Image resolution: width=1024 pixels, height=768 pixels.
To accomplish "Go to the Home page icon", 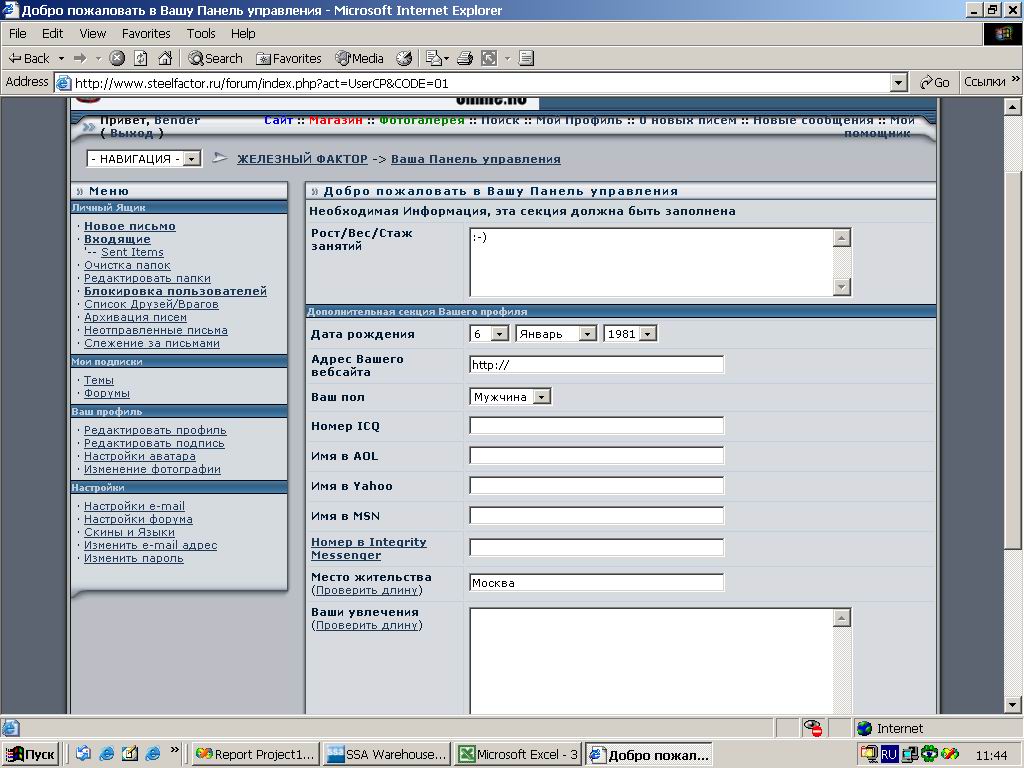I will point(165,58).
